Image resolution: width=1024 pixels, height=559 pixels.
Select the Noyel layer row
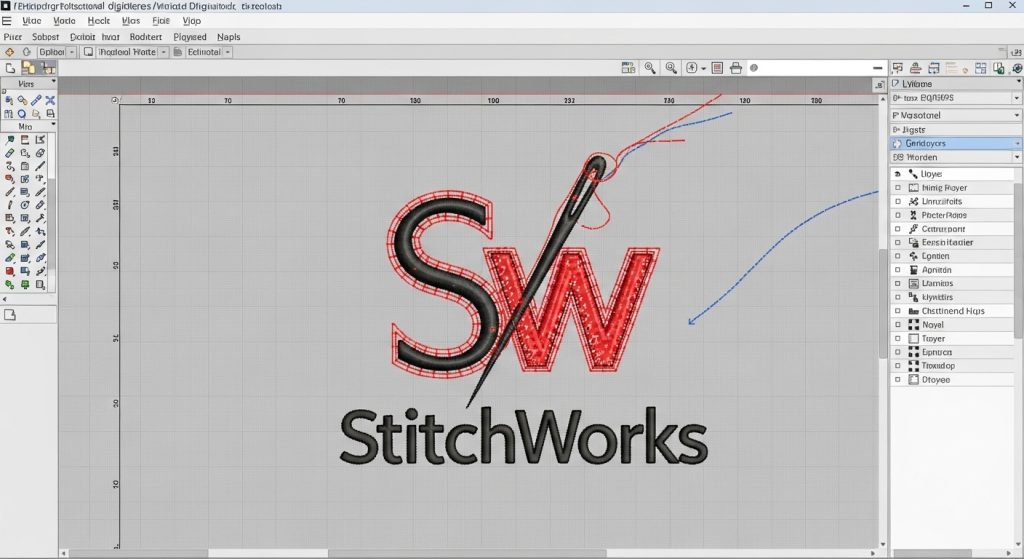pos(952,325)
